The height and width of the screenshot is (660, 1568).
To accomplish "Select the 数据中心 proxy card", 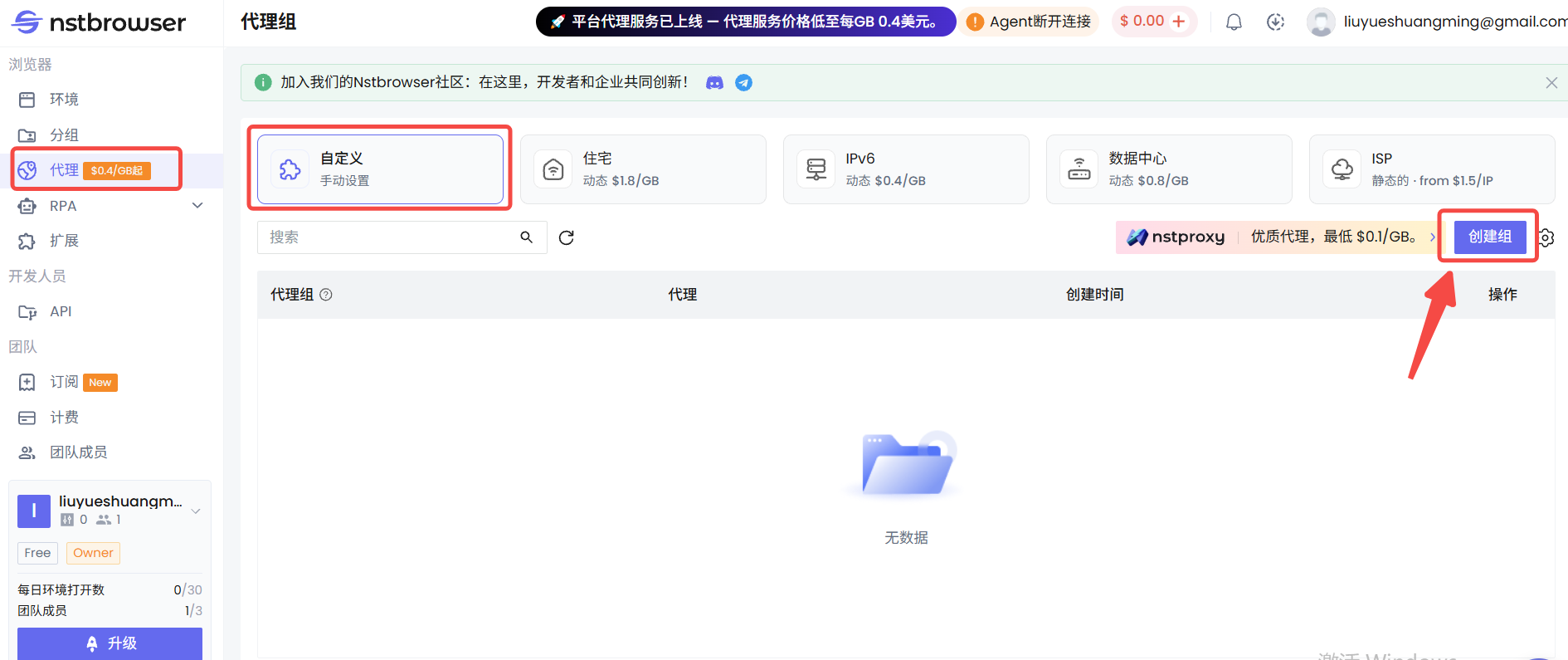I will pos(1169,169).
